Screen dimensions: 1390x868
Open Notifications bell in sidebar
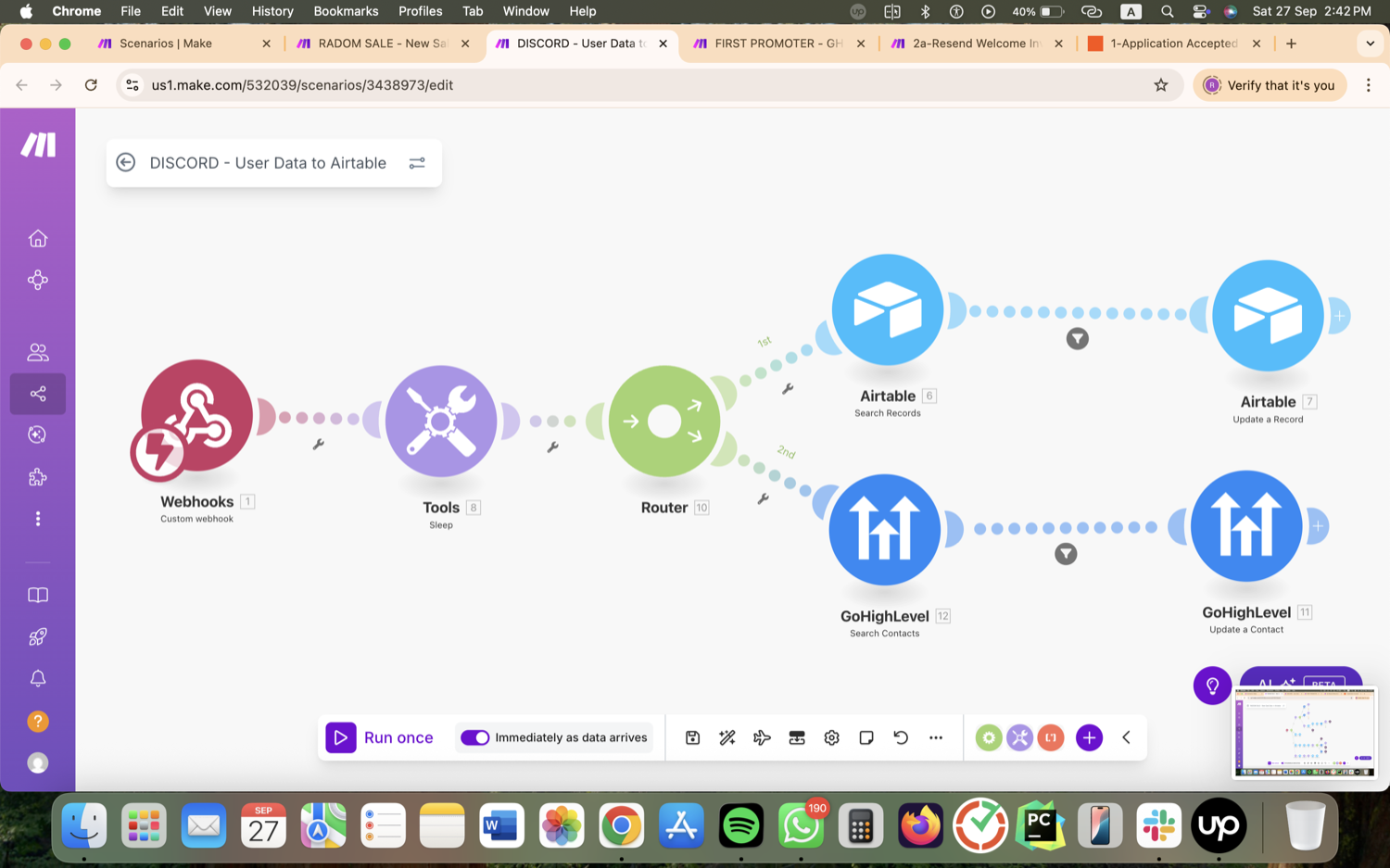point(38,679)
